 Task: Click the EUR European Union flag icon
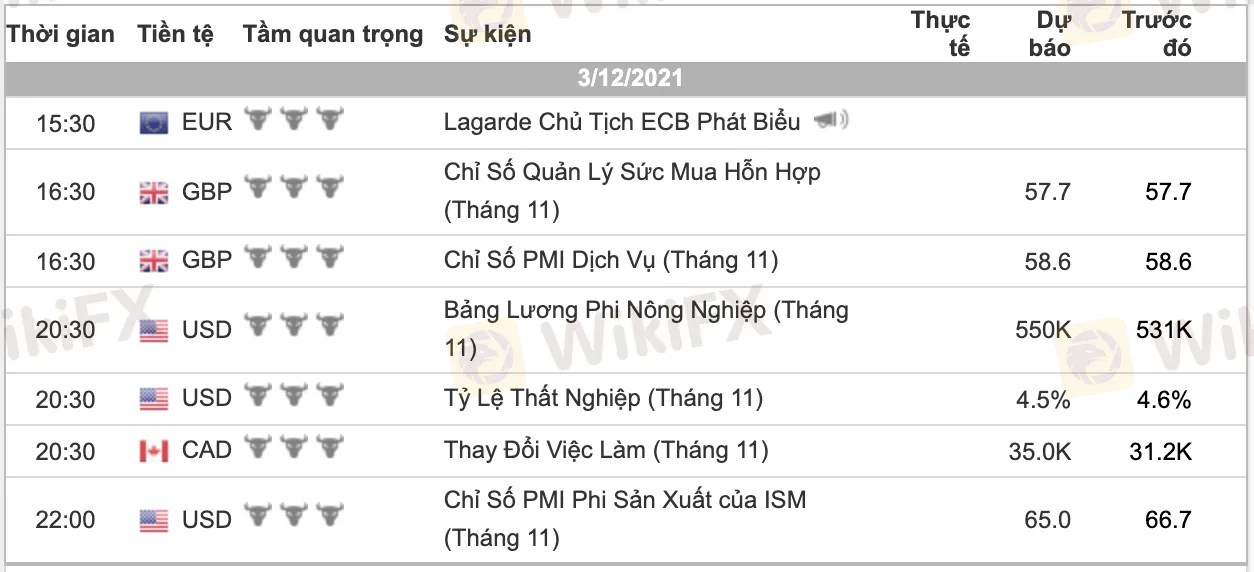[x=154, y=123]
